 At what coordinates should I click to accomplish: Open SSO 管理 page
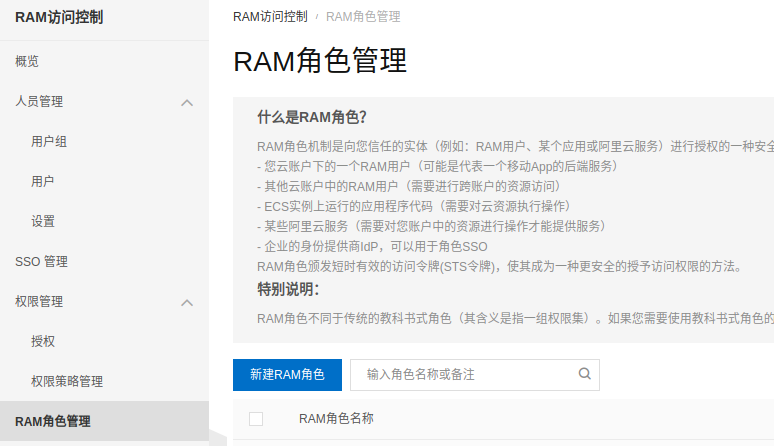coord(41,261)
